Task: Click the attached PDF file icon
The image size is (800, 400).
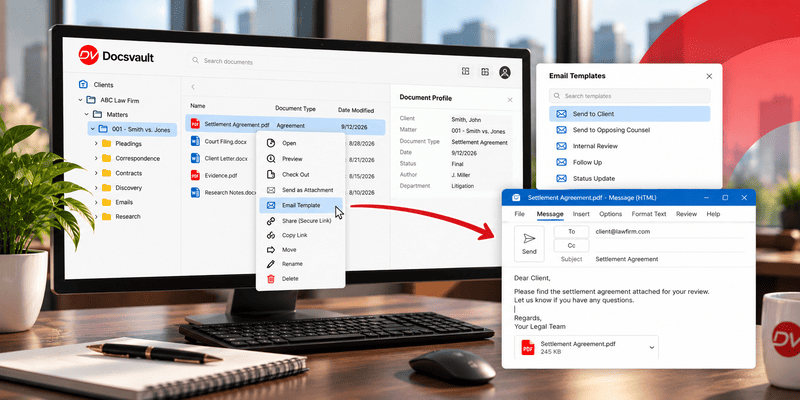Action: [528, 347]
